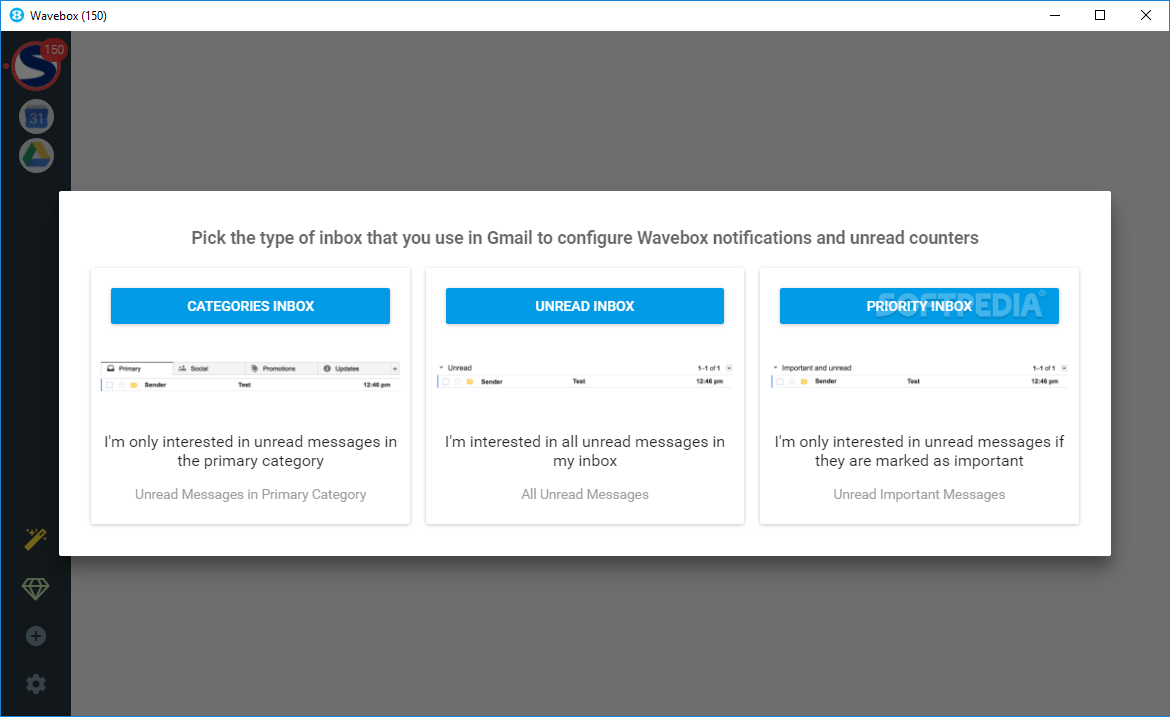Click the 'Pick the type of inbox' heading

(585, 238)
